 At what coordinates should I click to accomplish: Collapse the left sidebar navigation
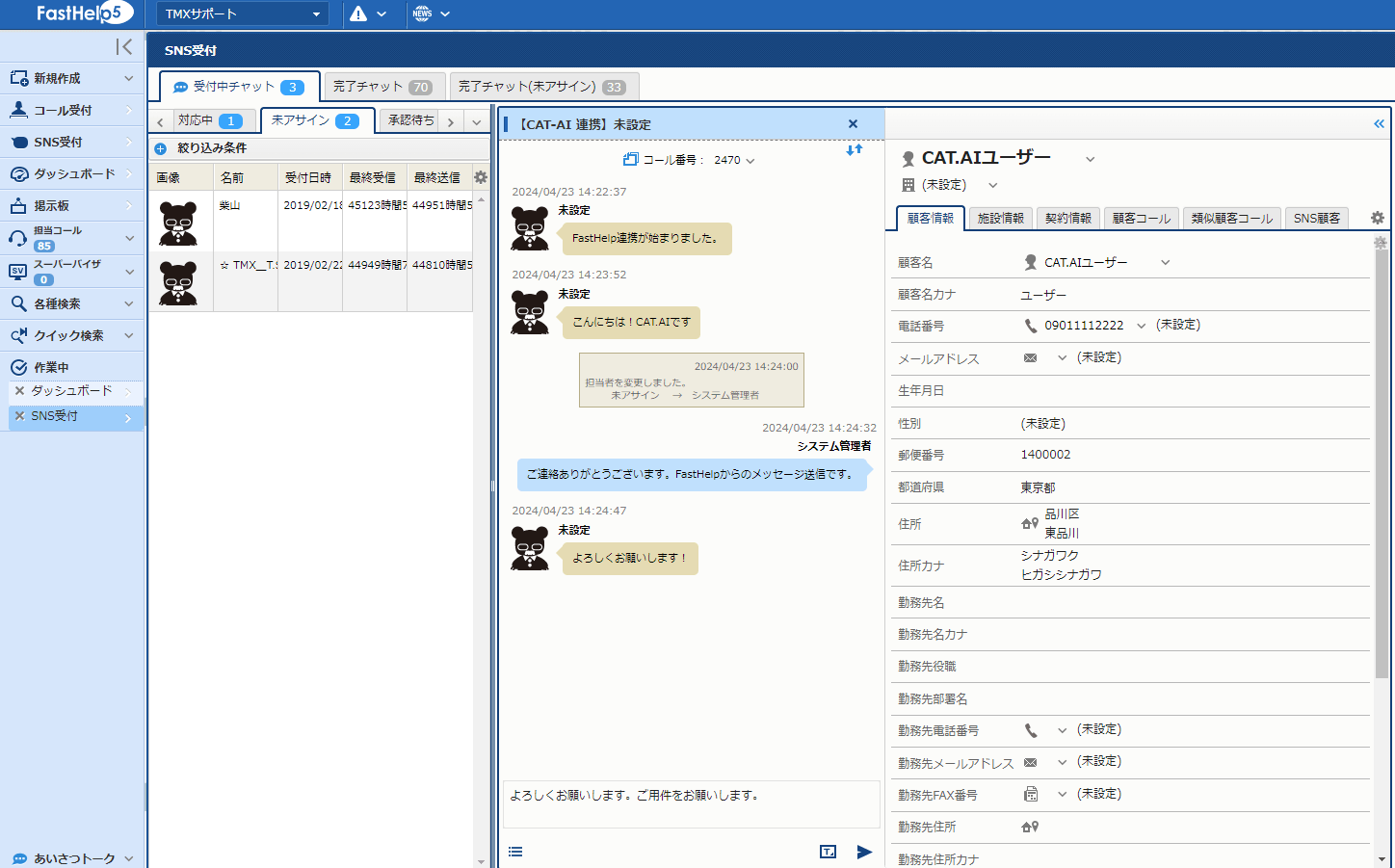[x=124, y=46]
